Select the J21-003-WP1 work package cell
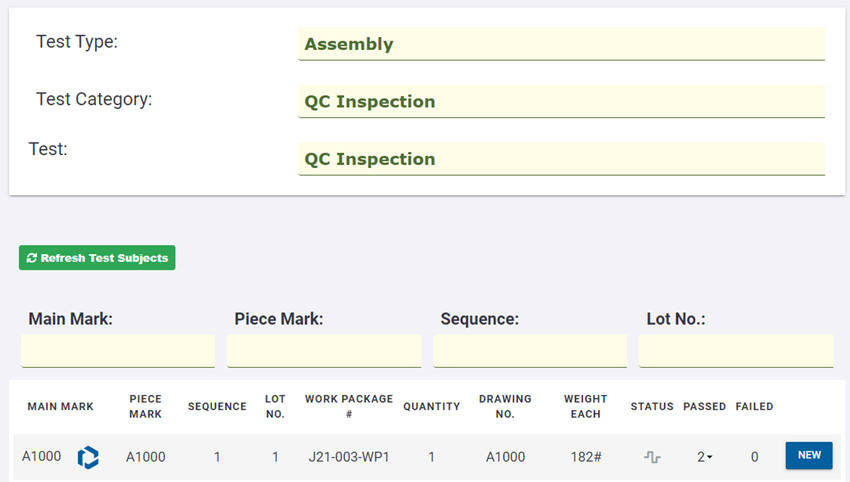The height and width of the screenshot is (482, 850). [x=349, y=457]
